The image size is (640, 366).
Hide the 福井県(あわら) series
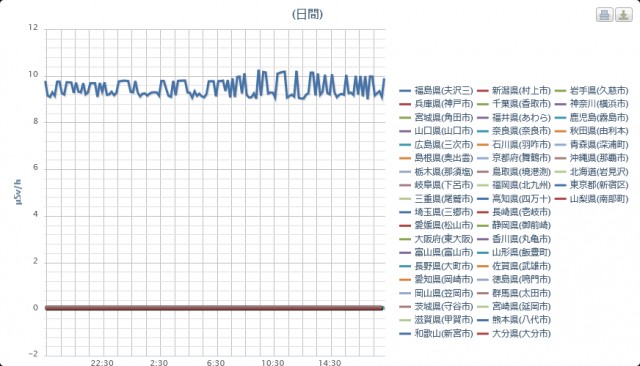514,118
